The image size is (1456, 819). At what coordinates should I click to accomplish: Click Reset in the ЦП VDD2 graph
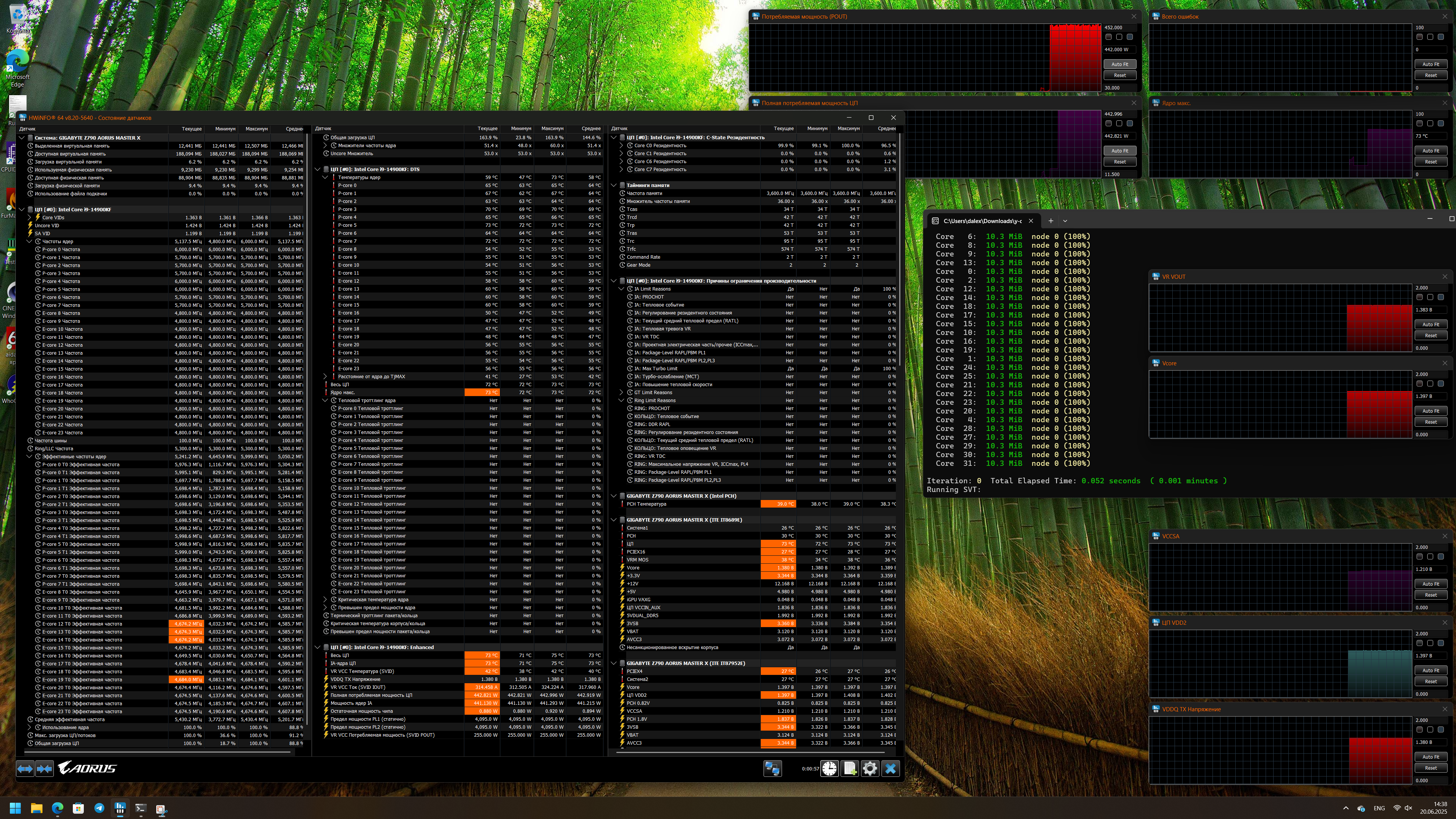coord(1431,682)
